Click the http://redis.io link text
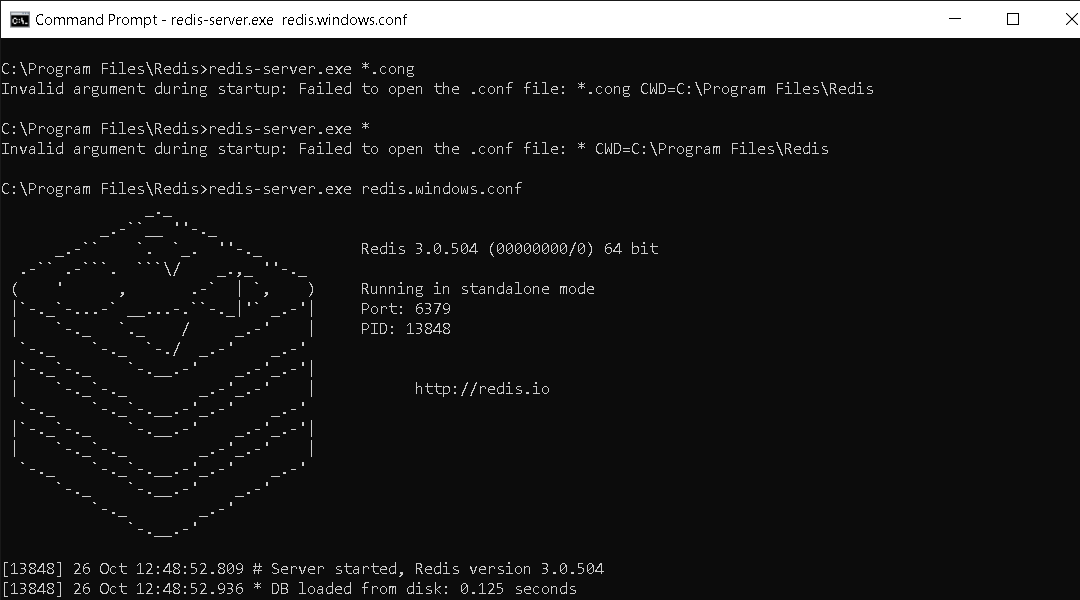This screenshot has height=600, width=1080. click(x=483, y=388)
